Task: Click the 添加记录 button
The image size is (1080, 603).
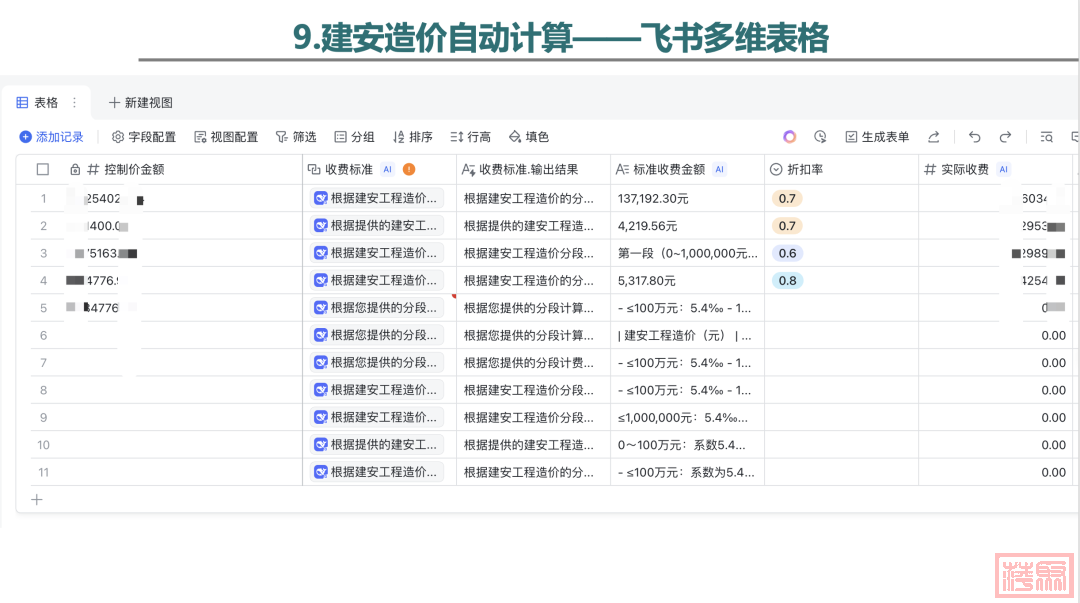Action: (51, 137)
